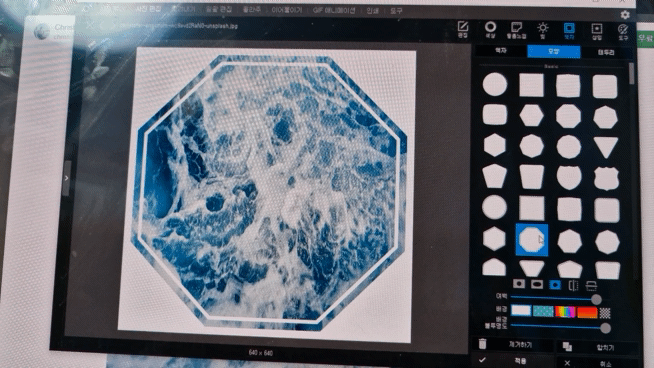Image resolution: width=654 pixels, height=368 pixels.
Task: Click the octagon-framed ocean image on canvas
Action: (x=269, y=193)
